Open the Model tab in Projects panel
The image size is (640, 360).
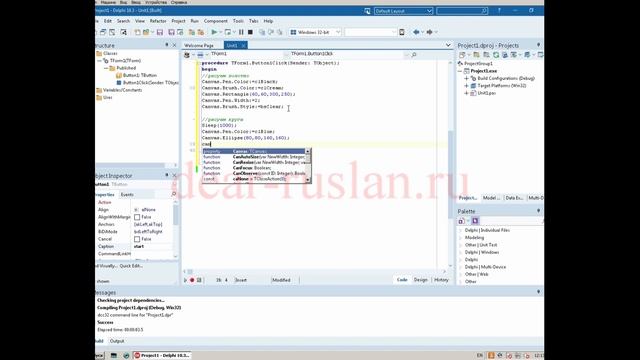pyautogui.click(x=491, y=198)
